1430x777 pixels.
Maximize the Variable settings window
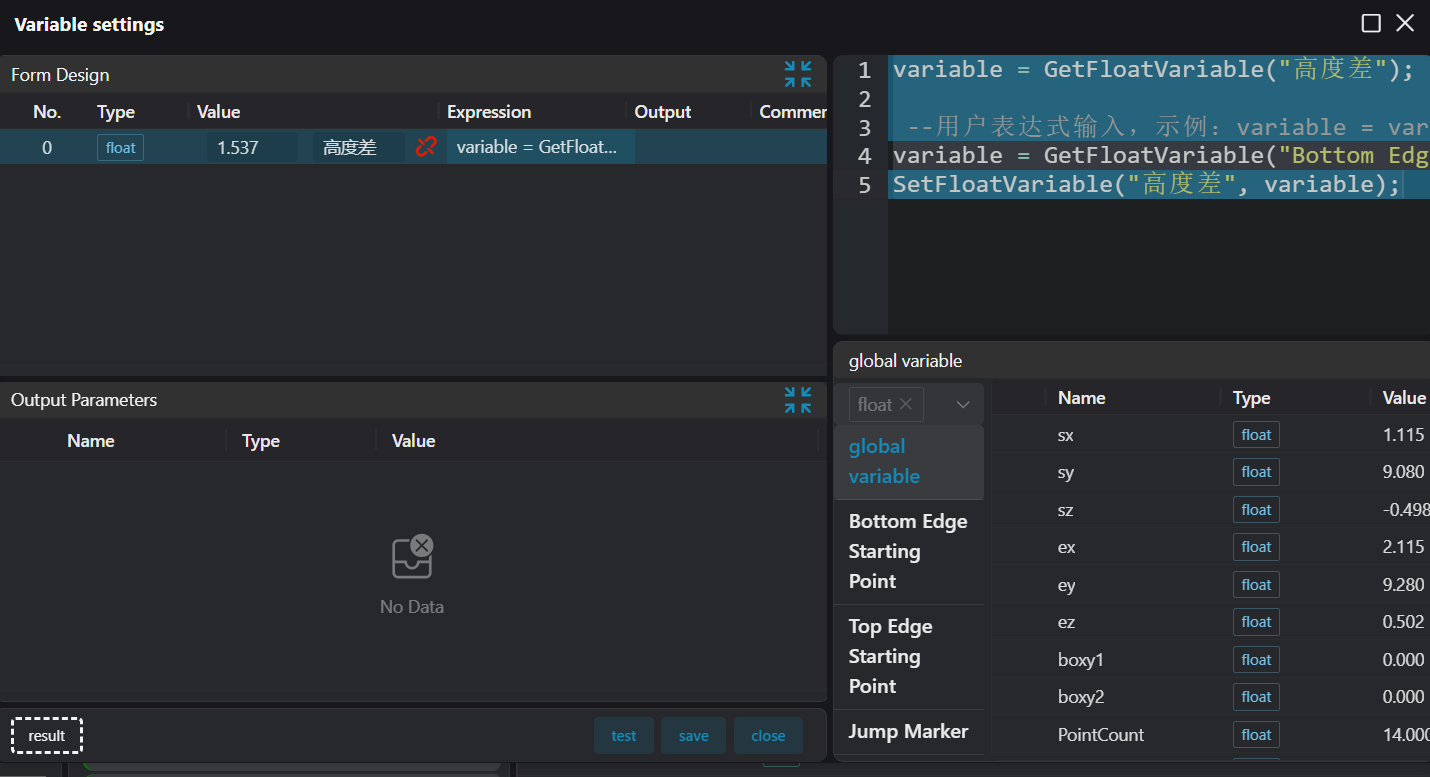pyautogui.click(x=1372, y=23)
